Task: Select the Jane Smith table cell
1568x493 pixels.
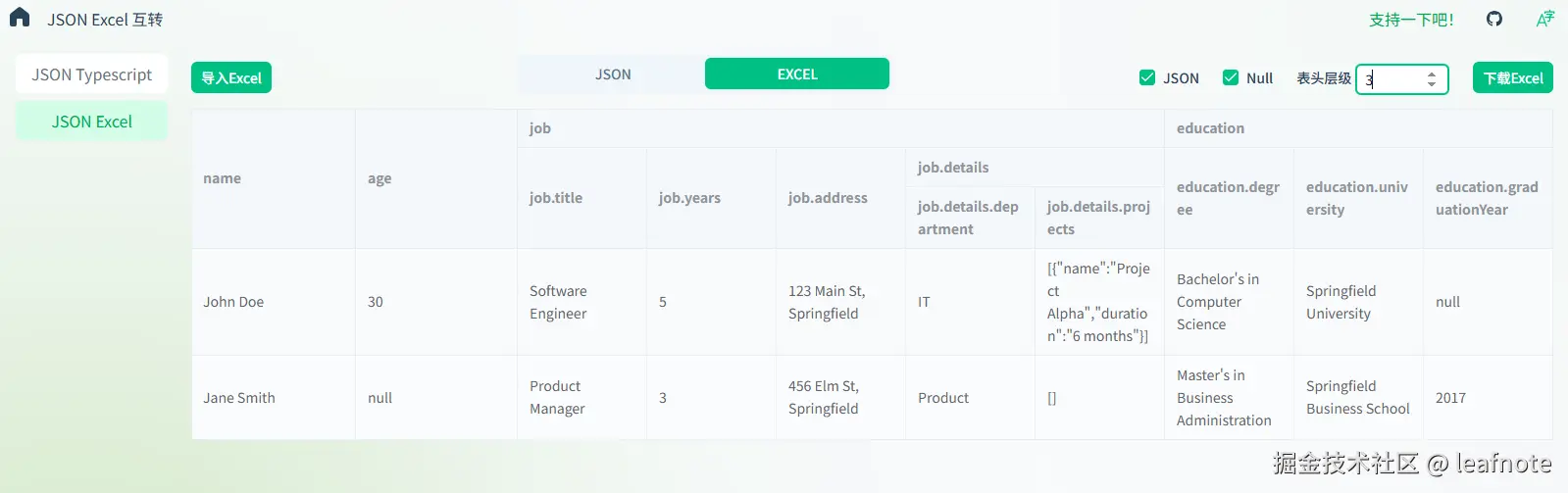Action: [239, 398]
